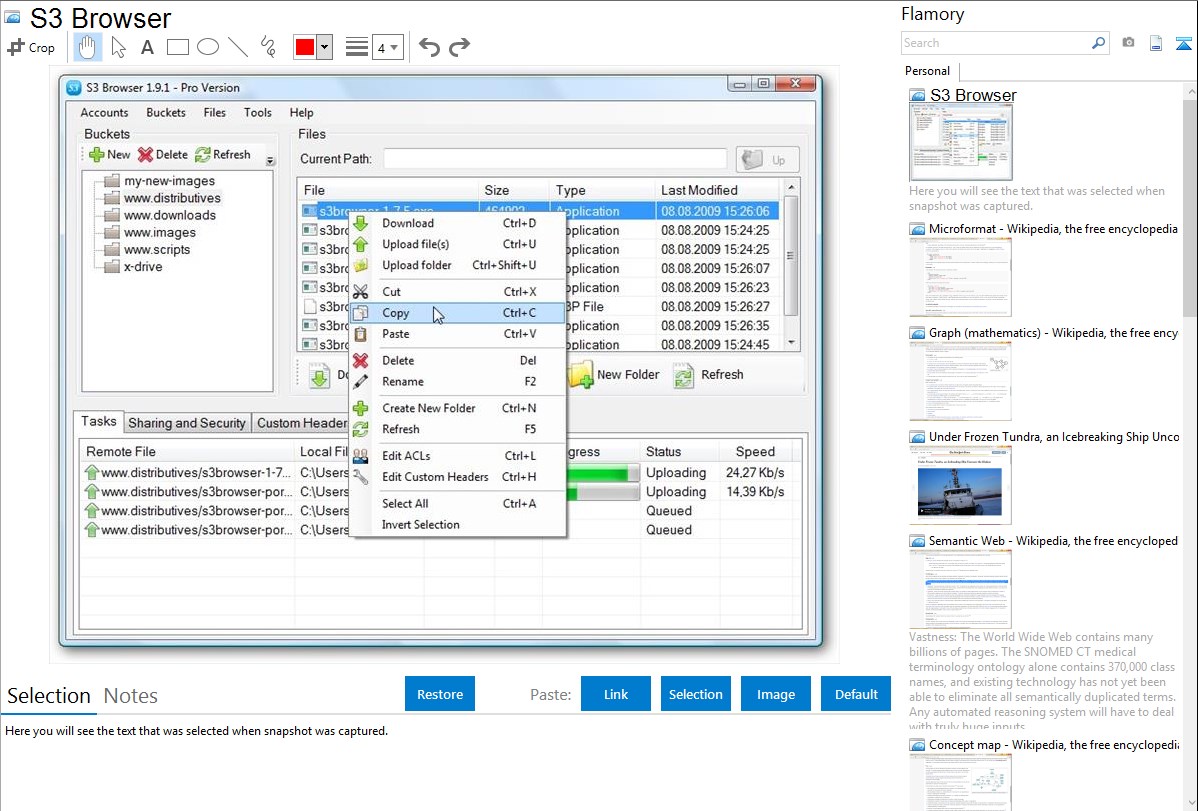Undo the last annotation

coord(429,47)
